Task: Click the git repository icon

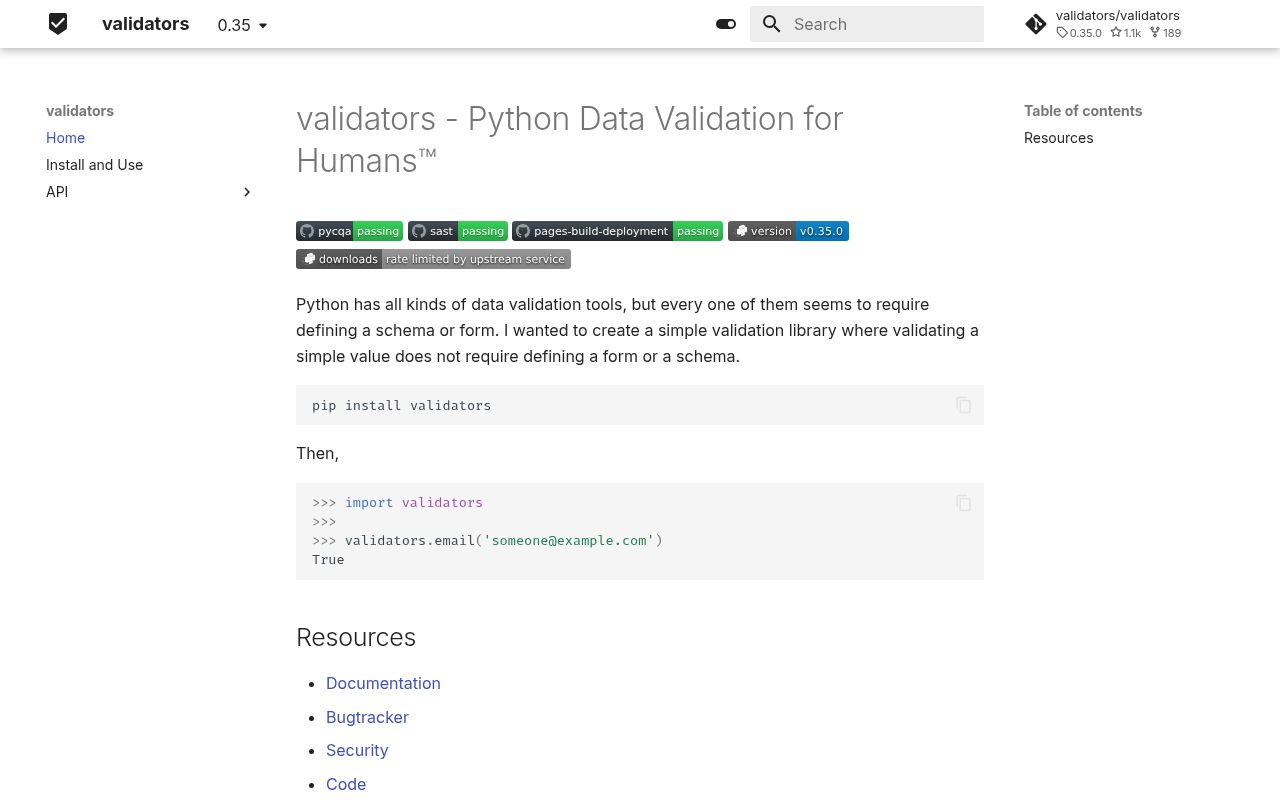Action: 1036,24
